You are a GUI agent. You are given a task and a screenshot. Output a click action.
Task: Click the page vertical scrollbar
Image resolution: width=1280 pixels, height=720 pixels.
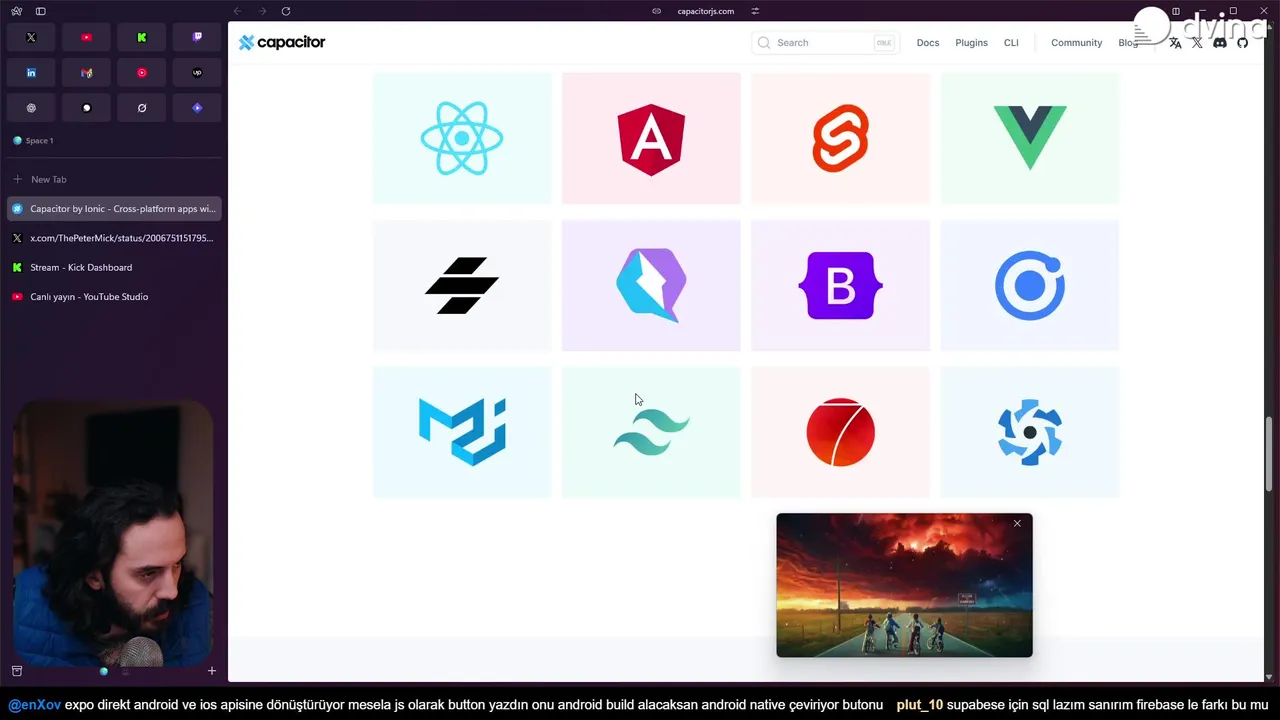click(x=1270, y=455)
